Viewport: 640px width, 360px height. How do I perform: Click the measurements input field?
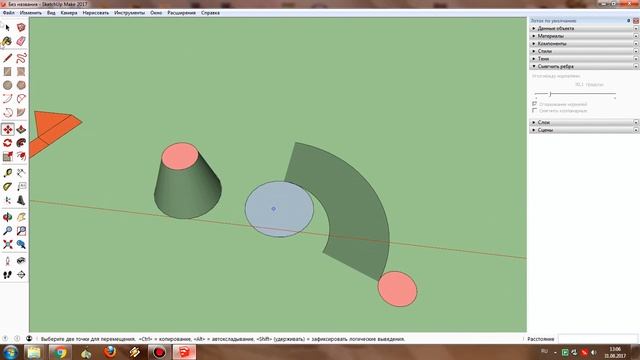click(598, 339)
